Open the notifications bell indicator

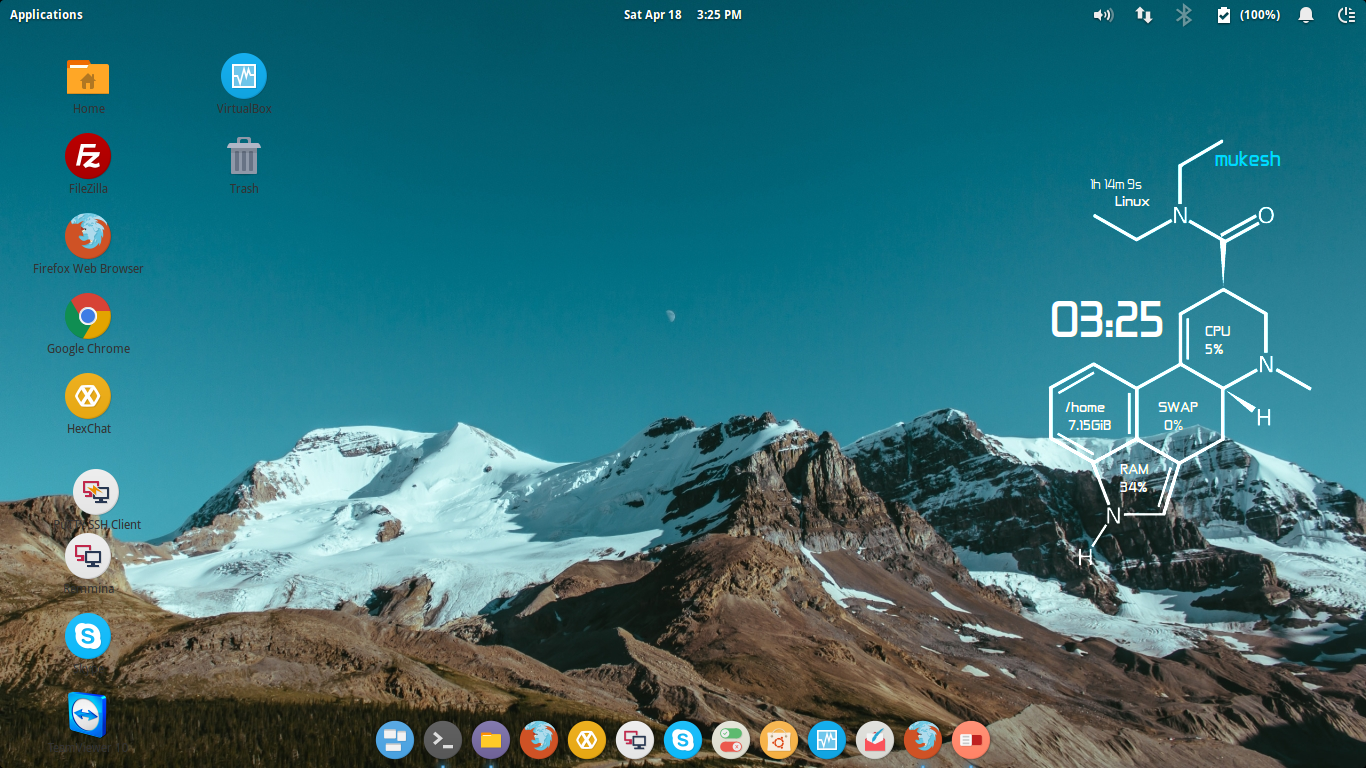point(1306,15)
